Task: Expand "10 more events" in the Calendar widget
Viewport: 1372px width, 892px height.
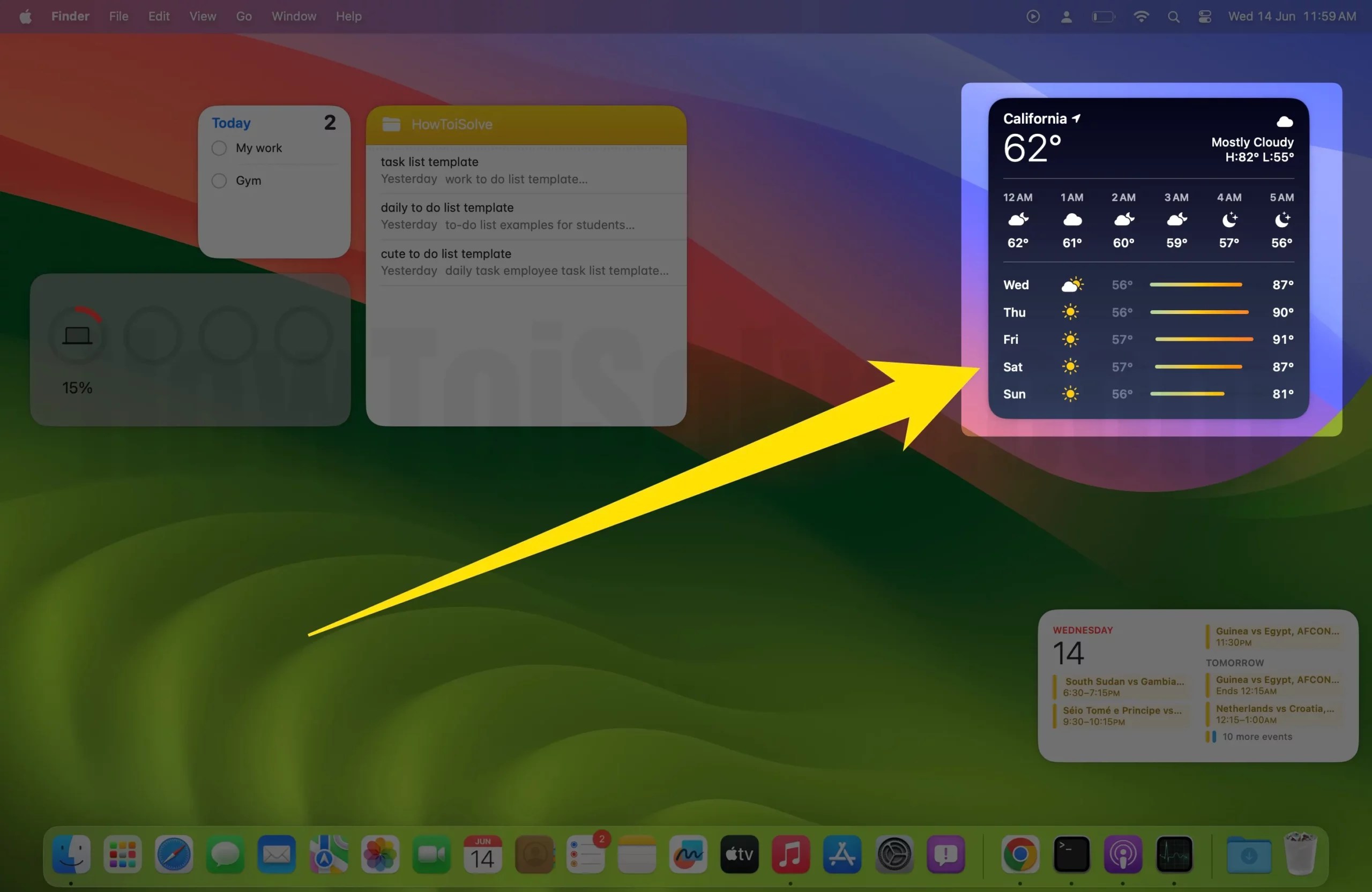Action: (x=1257, y=736)
